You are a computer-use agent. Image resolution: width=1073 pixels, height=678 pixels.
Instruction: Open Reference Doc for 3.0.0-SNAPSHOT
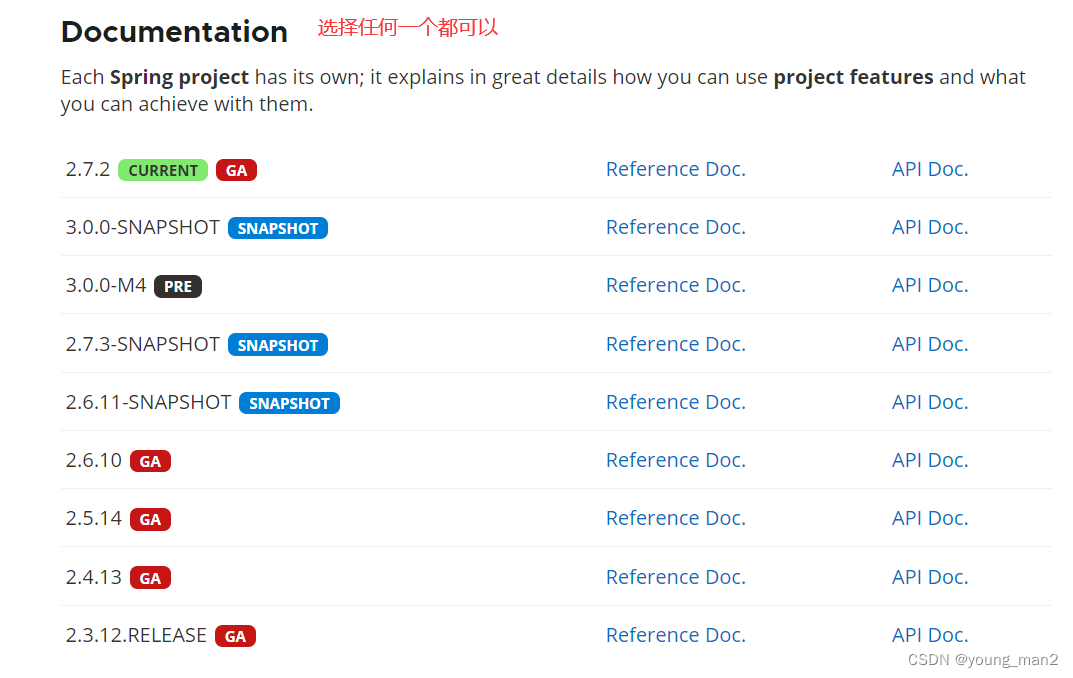click(x=675, y=227)
